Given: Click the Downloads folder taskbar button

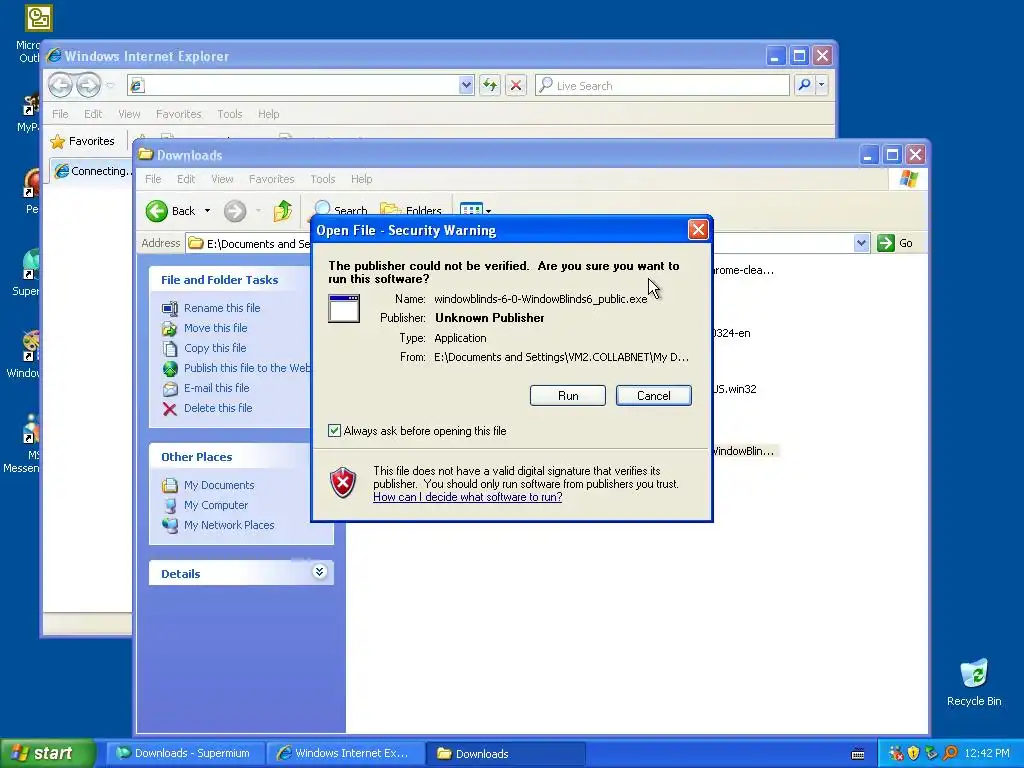Looking at the screenshot, I should (x=505, y=753).
